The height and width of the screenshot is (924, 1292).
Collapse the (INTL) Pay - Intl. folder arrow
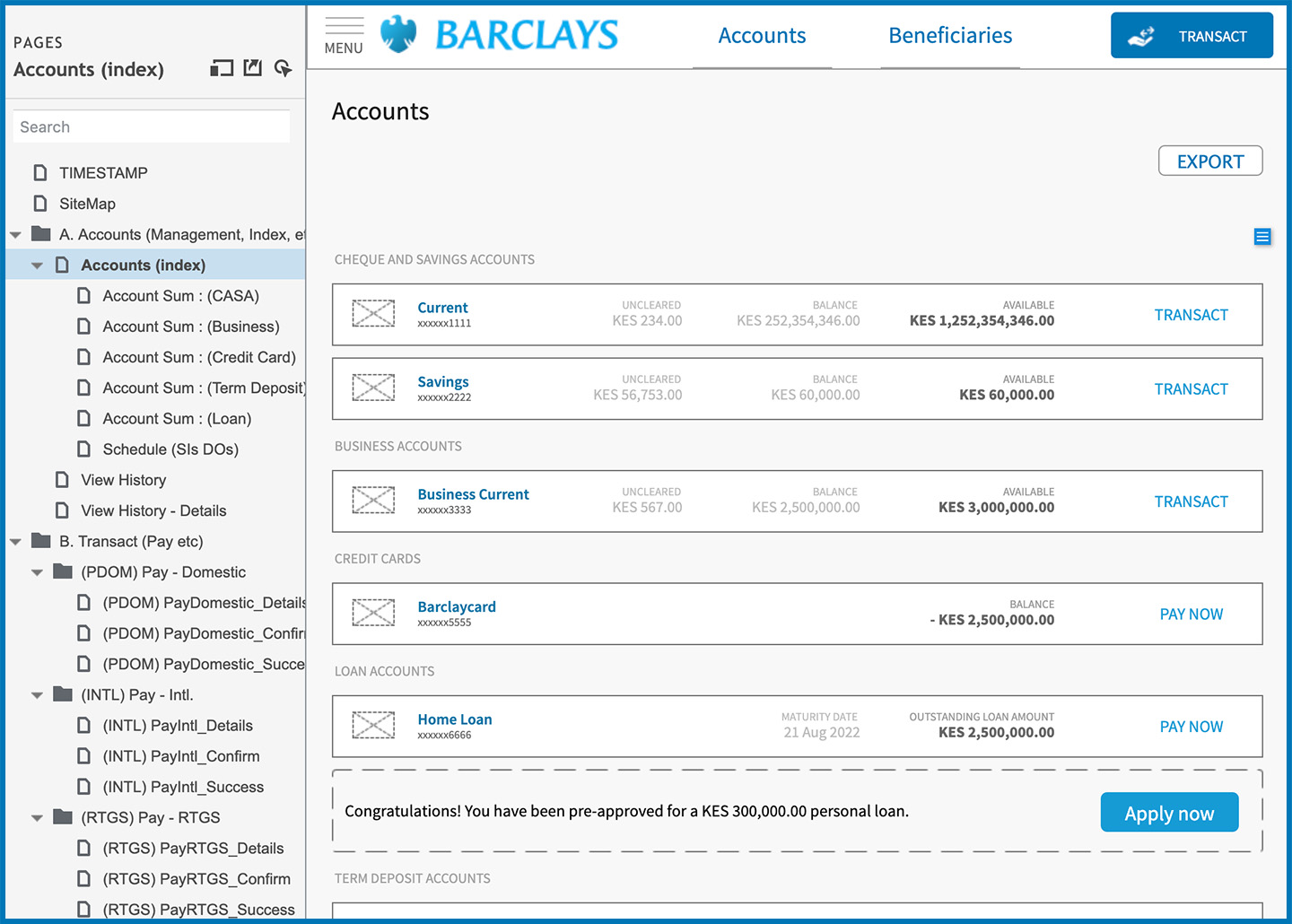(x=37, y=695)
